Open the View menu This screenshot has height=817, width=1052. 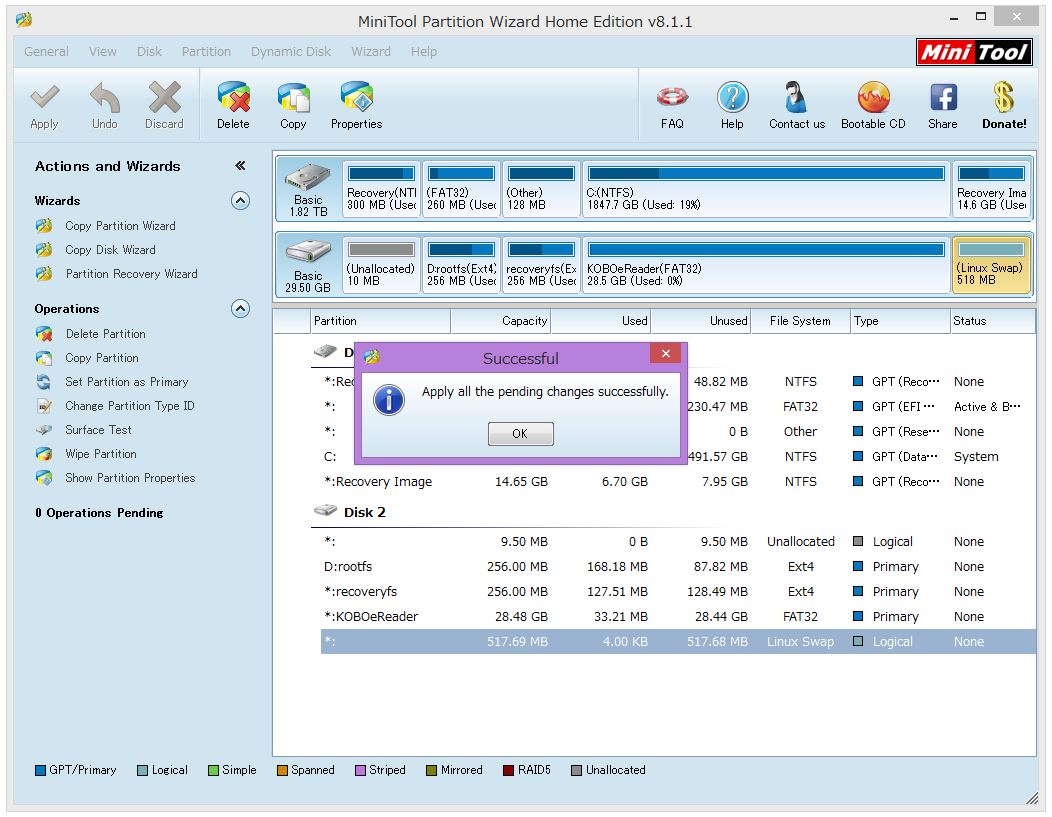(x=103, y=52)
